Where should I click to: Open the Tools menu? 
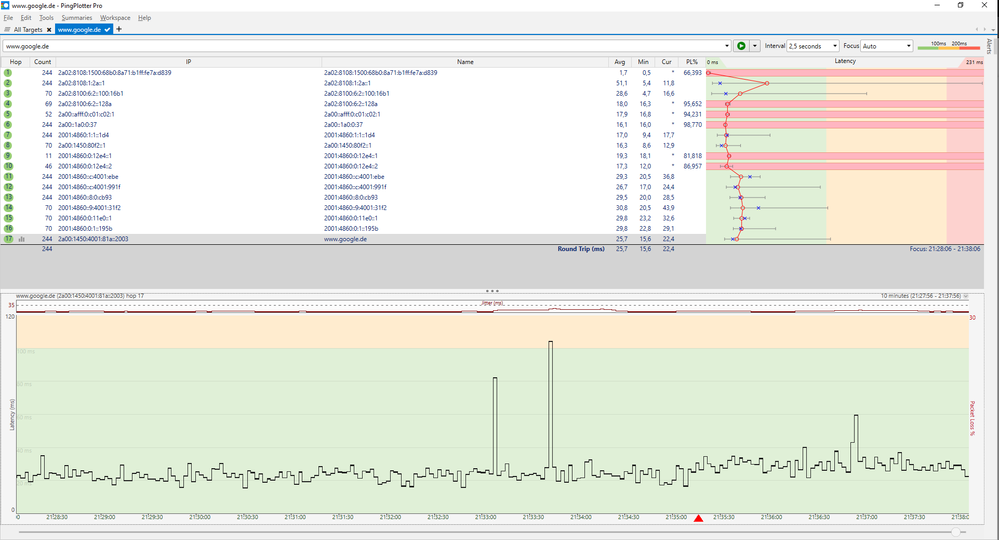pos(47,18)
